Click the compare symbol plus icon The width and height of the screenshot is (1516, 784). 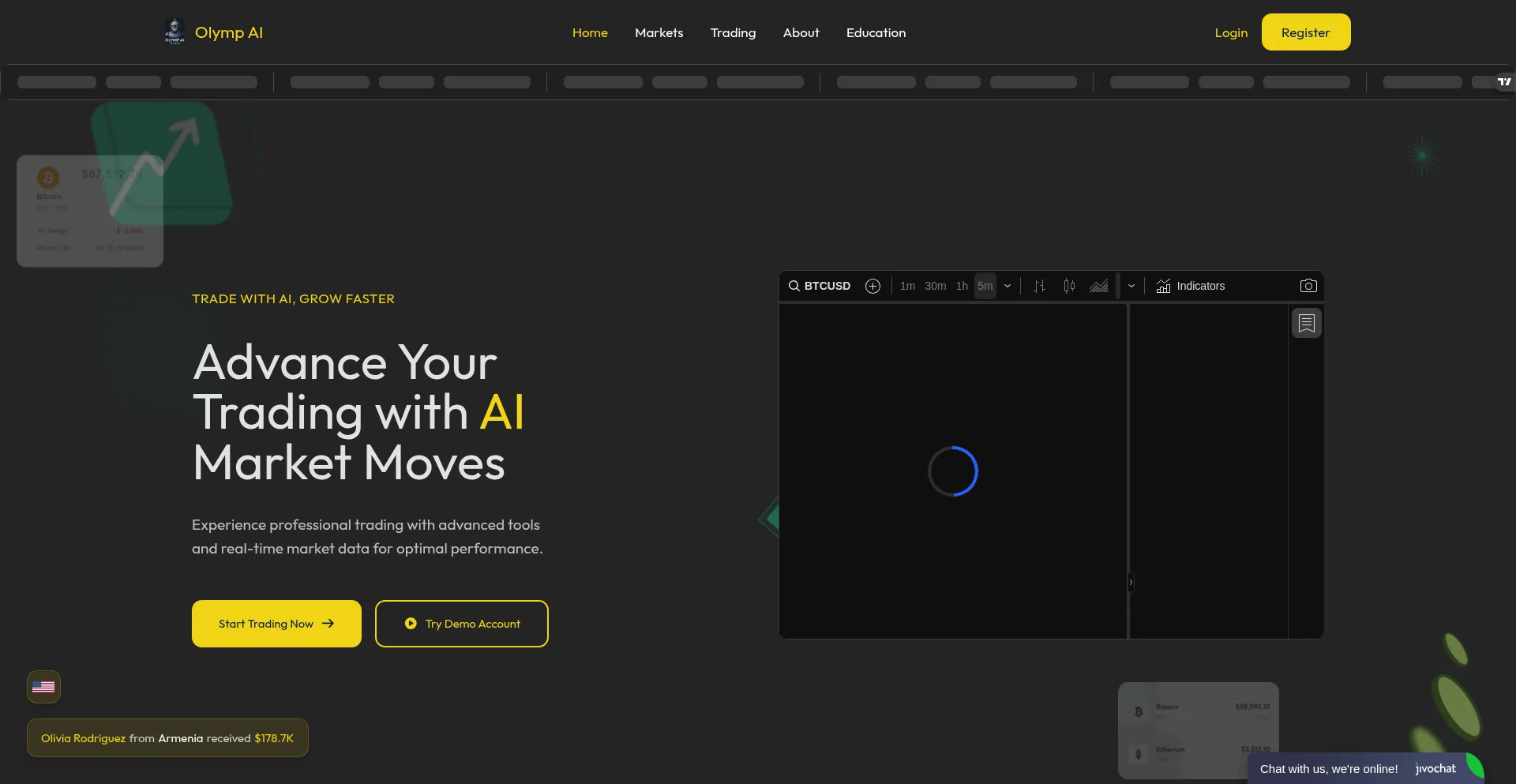[x=872, y=286]
